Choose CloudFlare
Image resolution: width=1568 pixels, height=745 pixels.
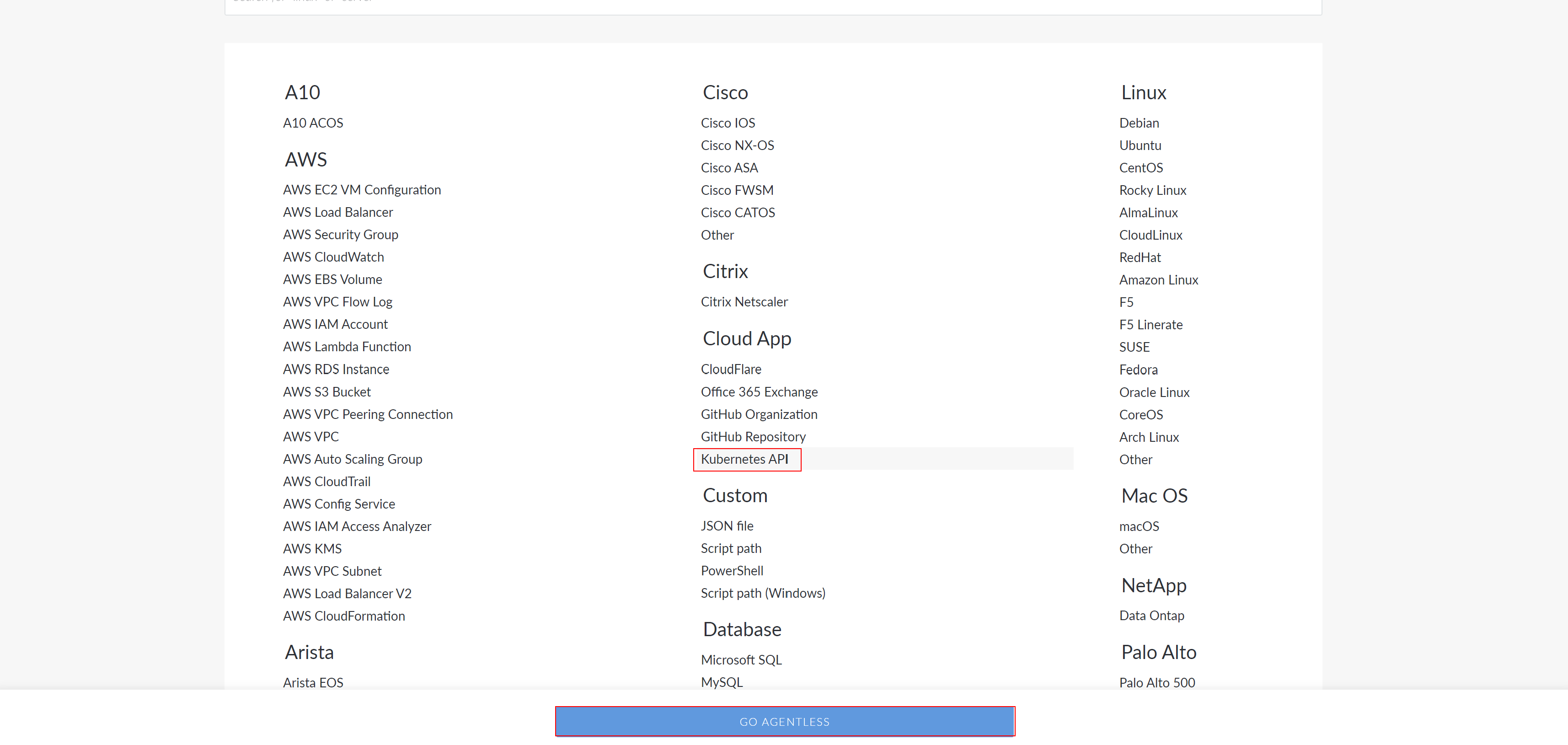tap(730, 370)
